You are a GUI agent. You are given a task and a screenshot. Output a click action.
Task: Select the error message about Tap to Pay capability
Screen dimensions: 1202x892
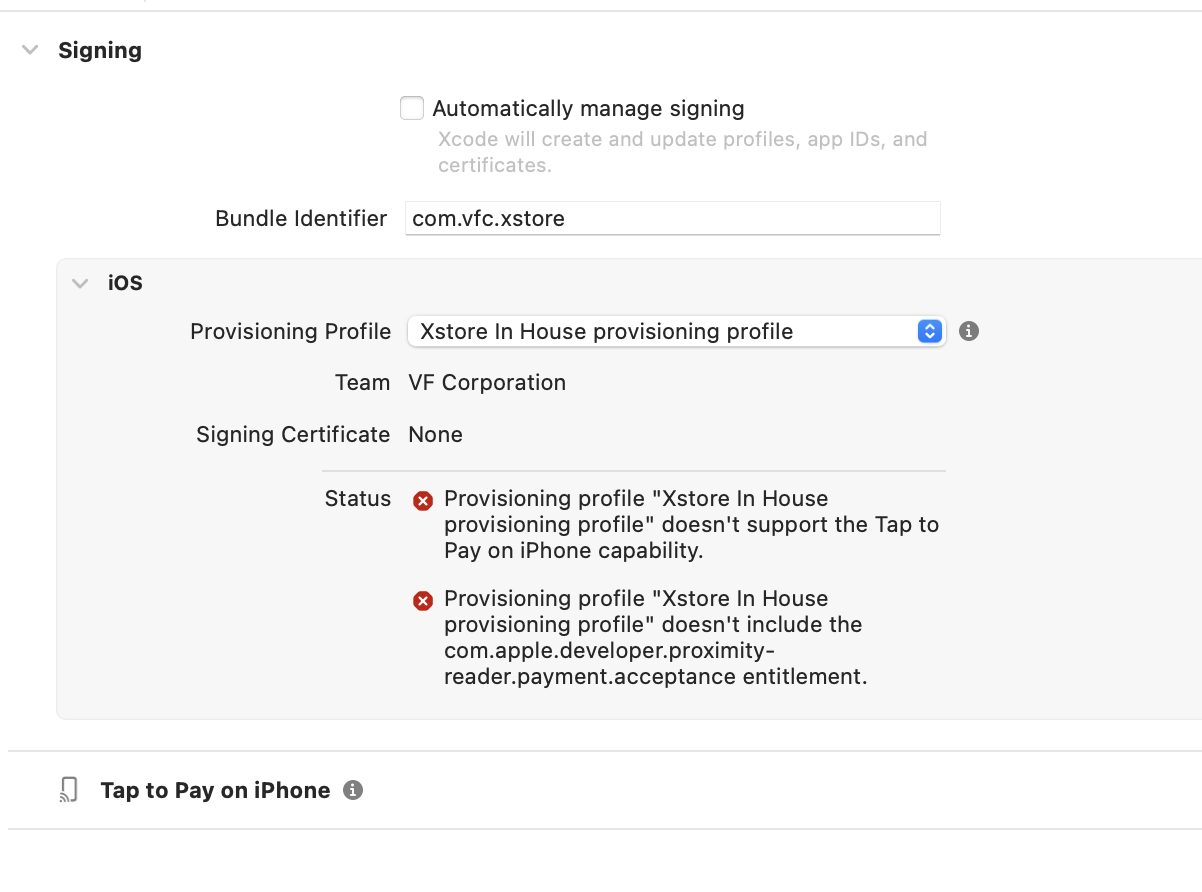pos(692,524)
